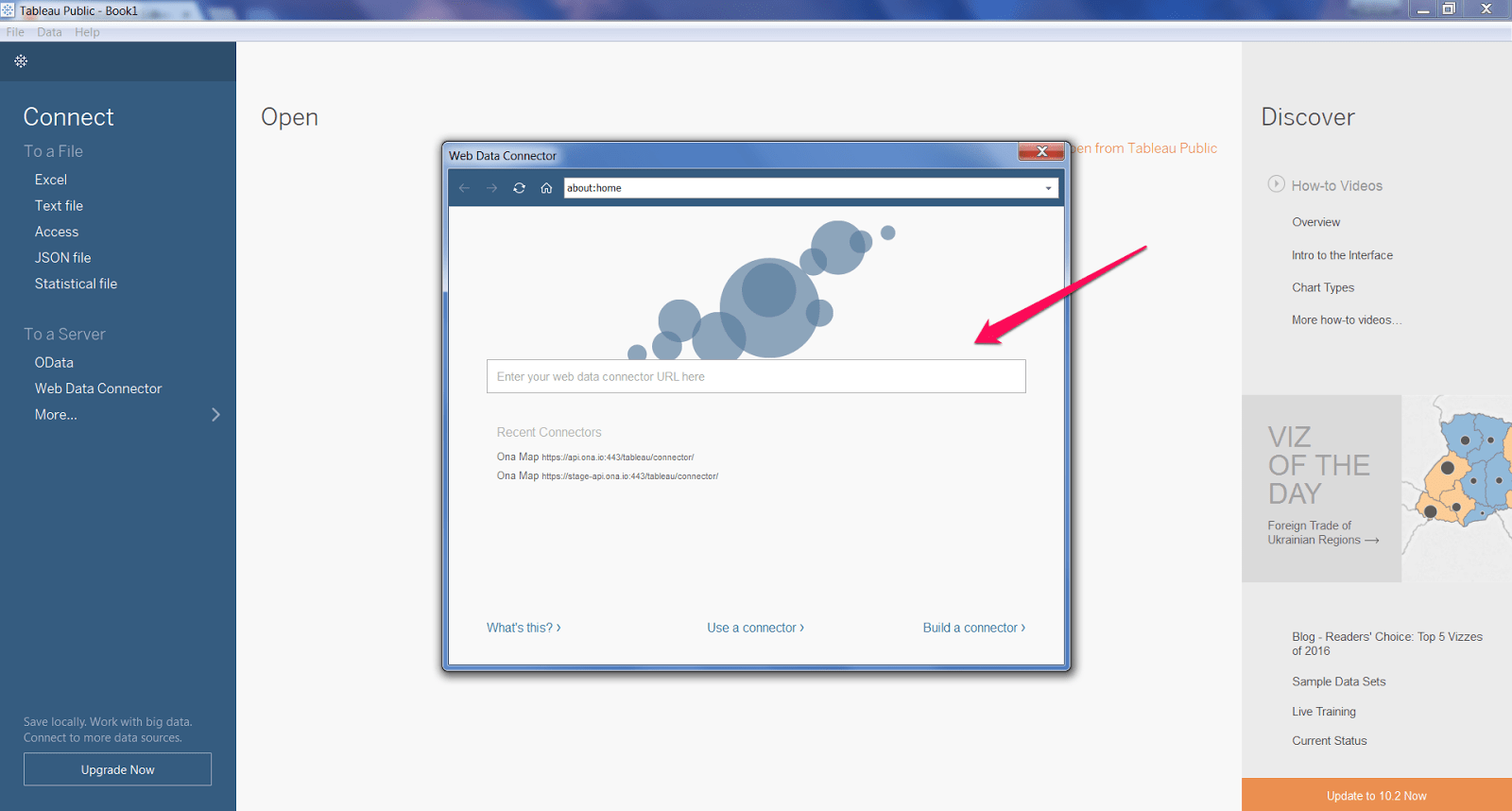Connect to an Excel file
The image size is (1512, 811).
pos(51,180)
